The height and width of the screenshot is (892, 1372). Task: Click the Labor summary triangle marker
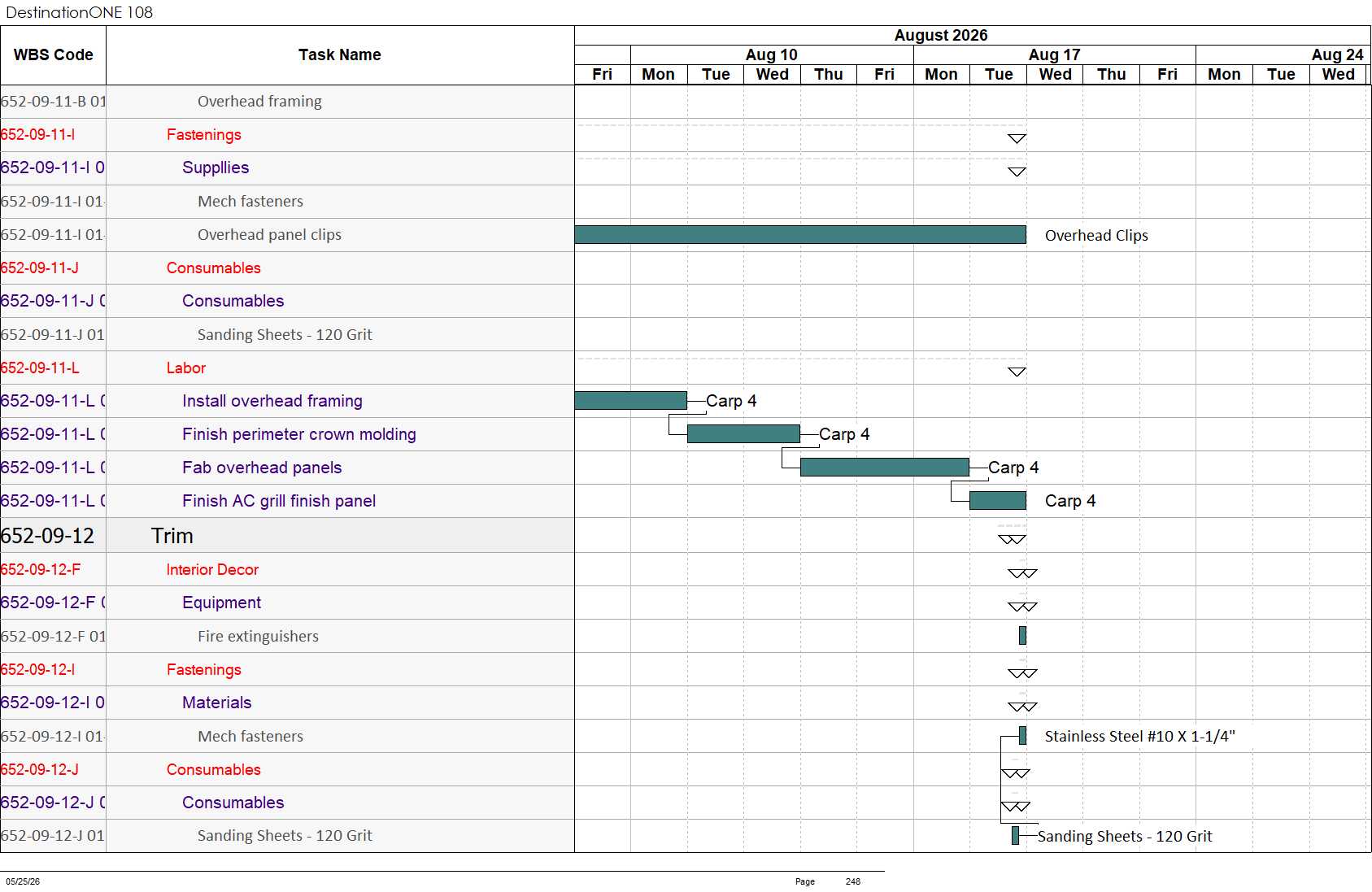(x=1017, y=372)
